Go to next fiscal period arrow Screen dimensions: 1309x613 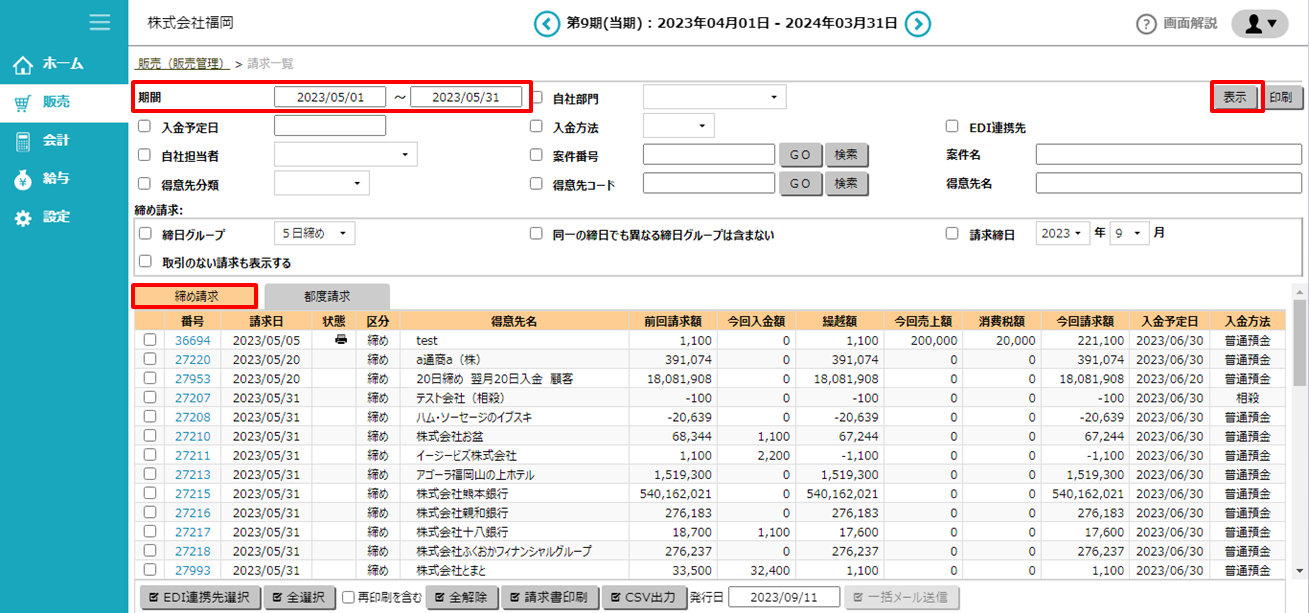[919, 23]
